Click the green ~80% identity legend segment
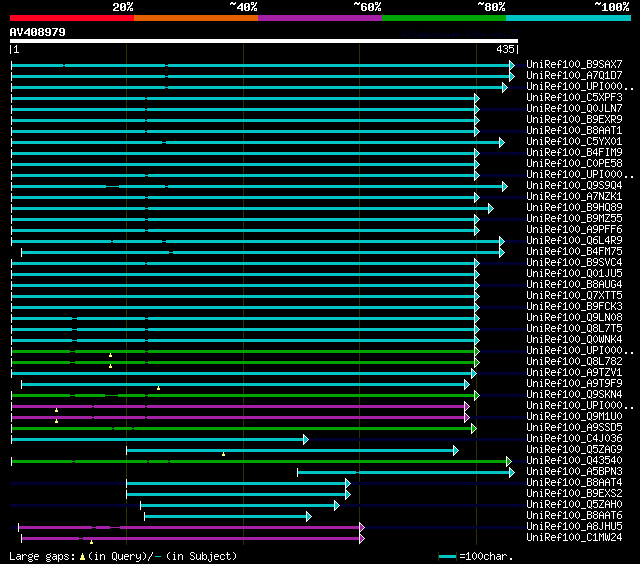 pos(443,18)
